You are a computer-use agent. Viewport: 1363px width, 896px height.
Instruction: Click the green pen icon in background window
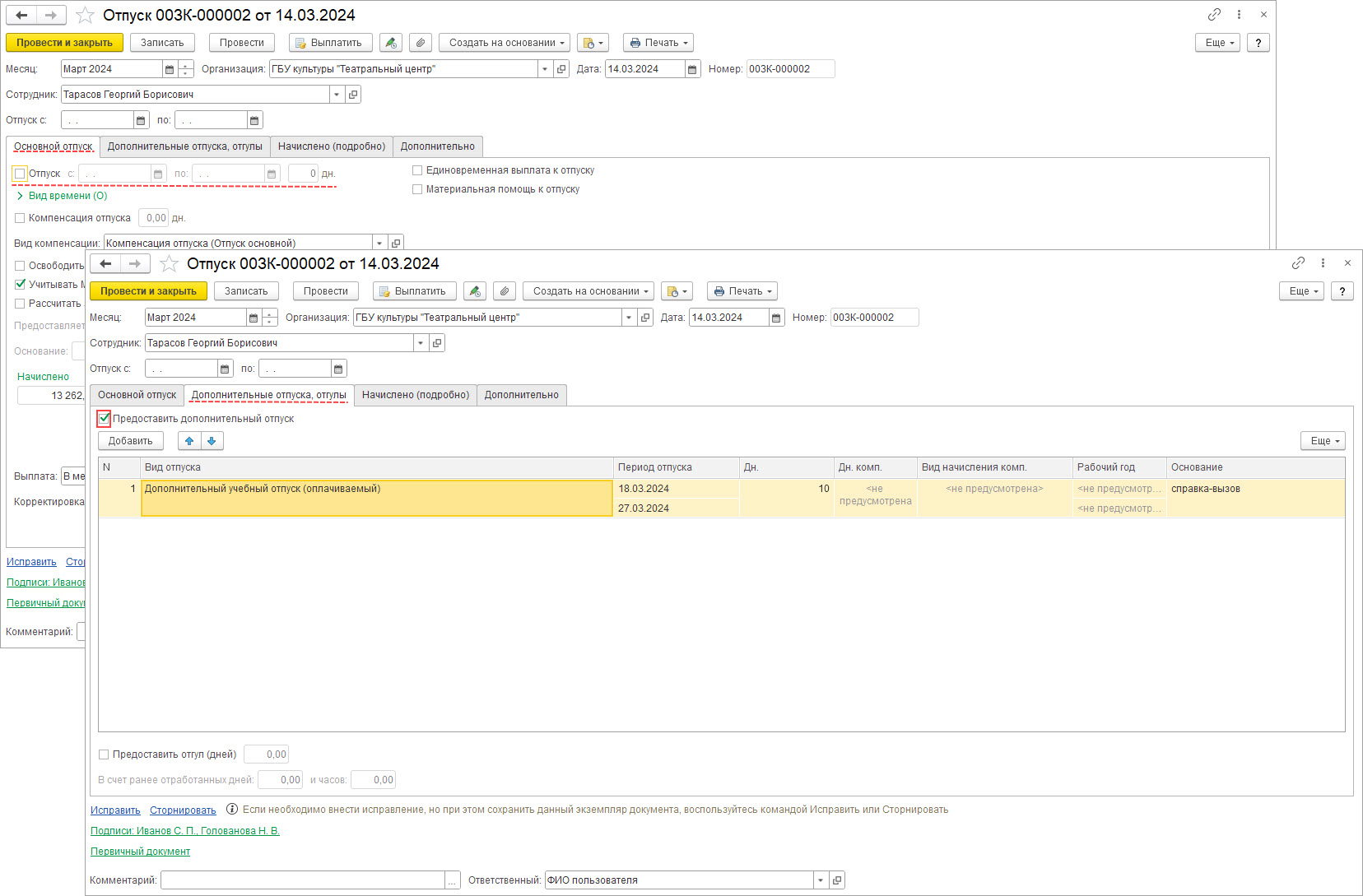coord(391,43)
